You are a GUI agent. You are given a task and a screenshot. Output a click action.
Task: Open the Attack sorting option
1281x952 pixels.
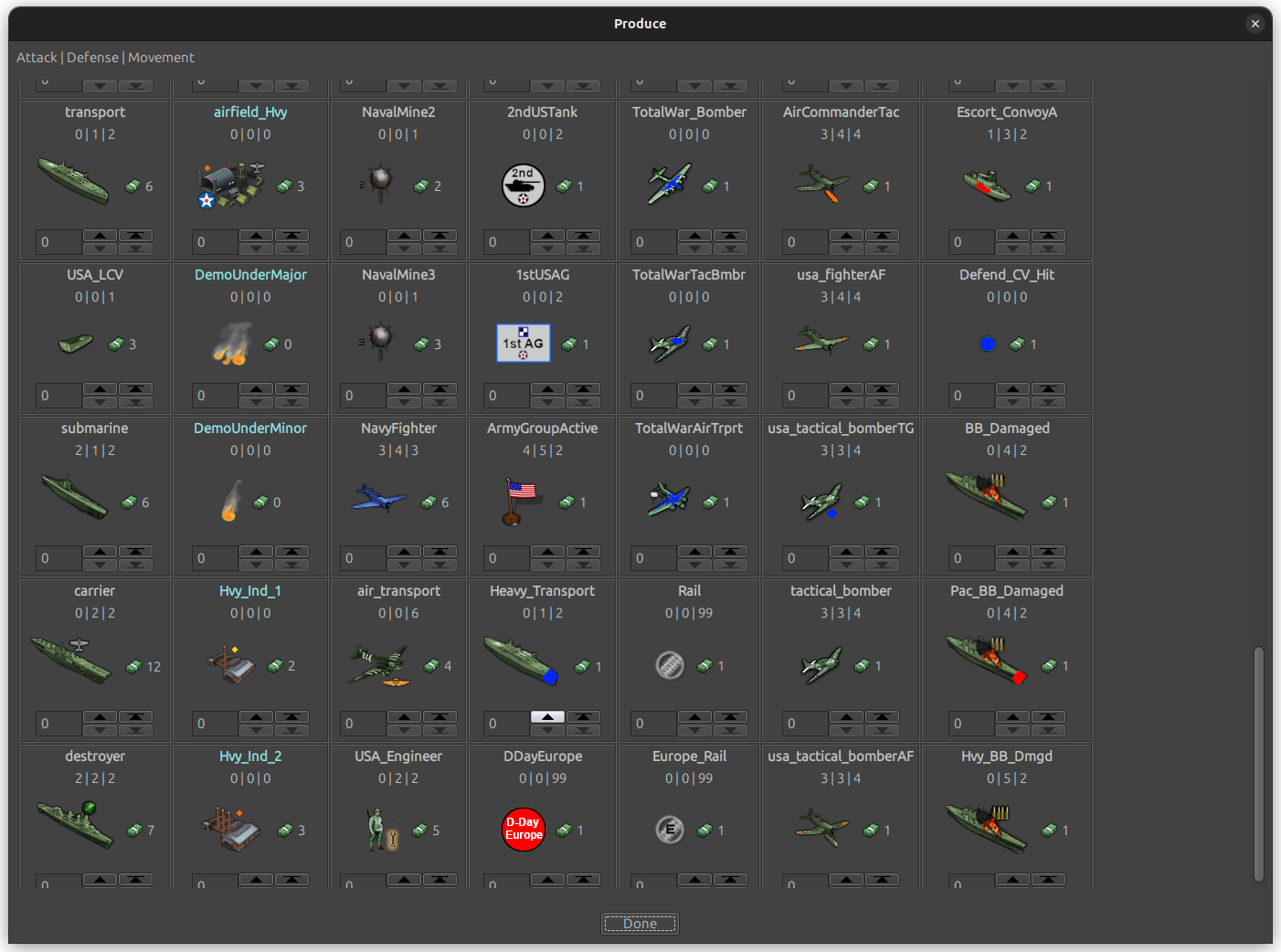(x=37, y=57)
